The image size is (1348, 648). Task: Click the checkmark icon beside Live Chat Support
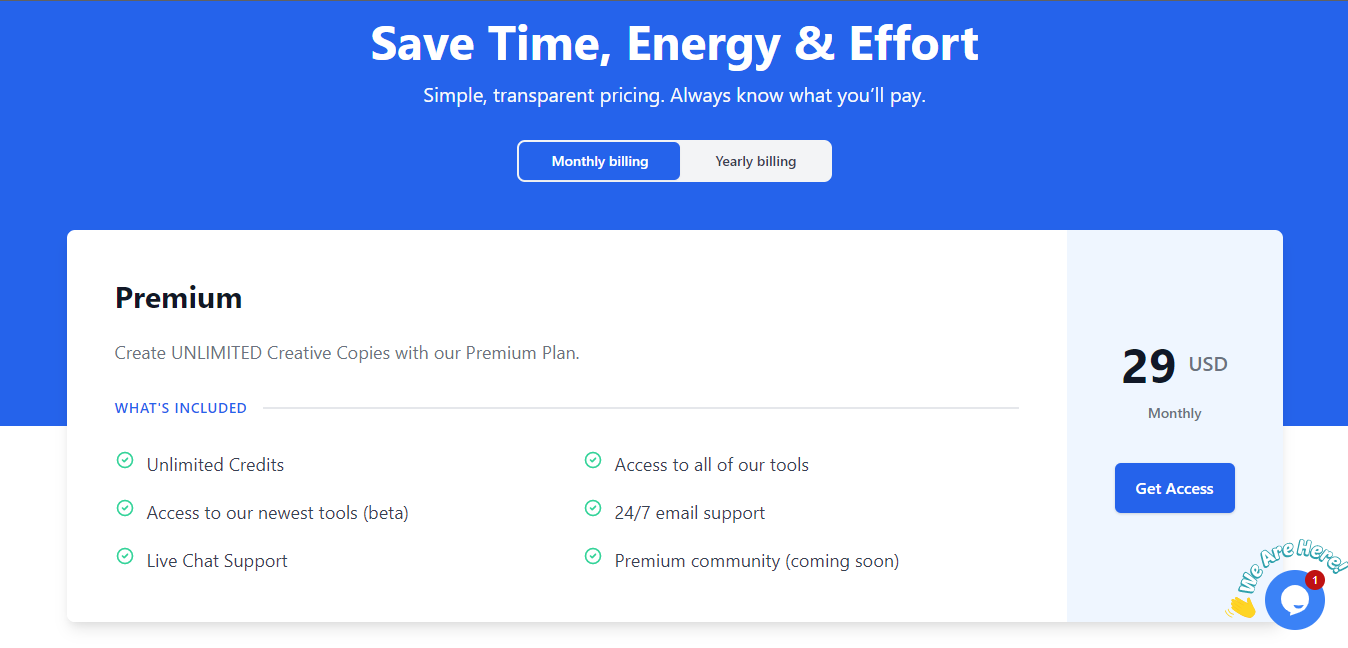pyautogui.click(x=125, y=557)
